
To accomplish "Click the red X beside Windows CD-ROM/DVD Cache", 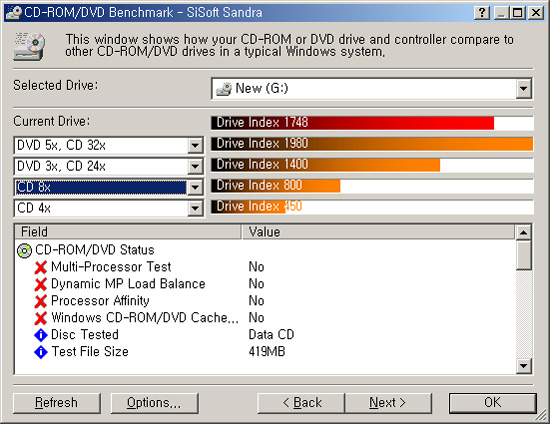I will pos(41,318).
